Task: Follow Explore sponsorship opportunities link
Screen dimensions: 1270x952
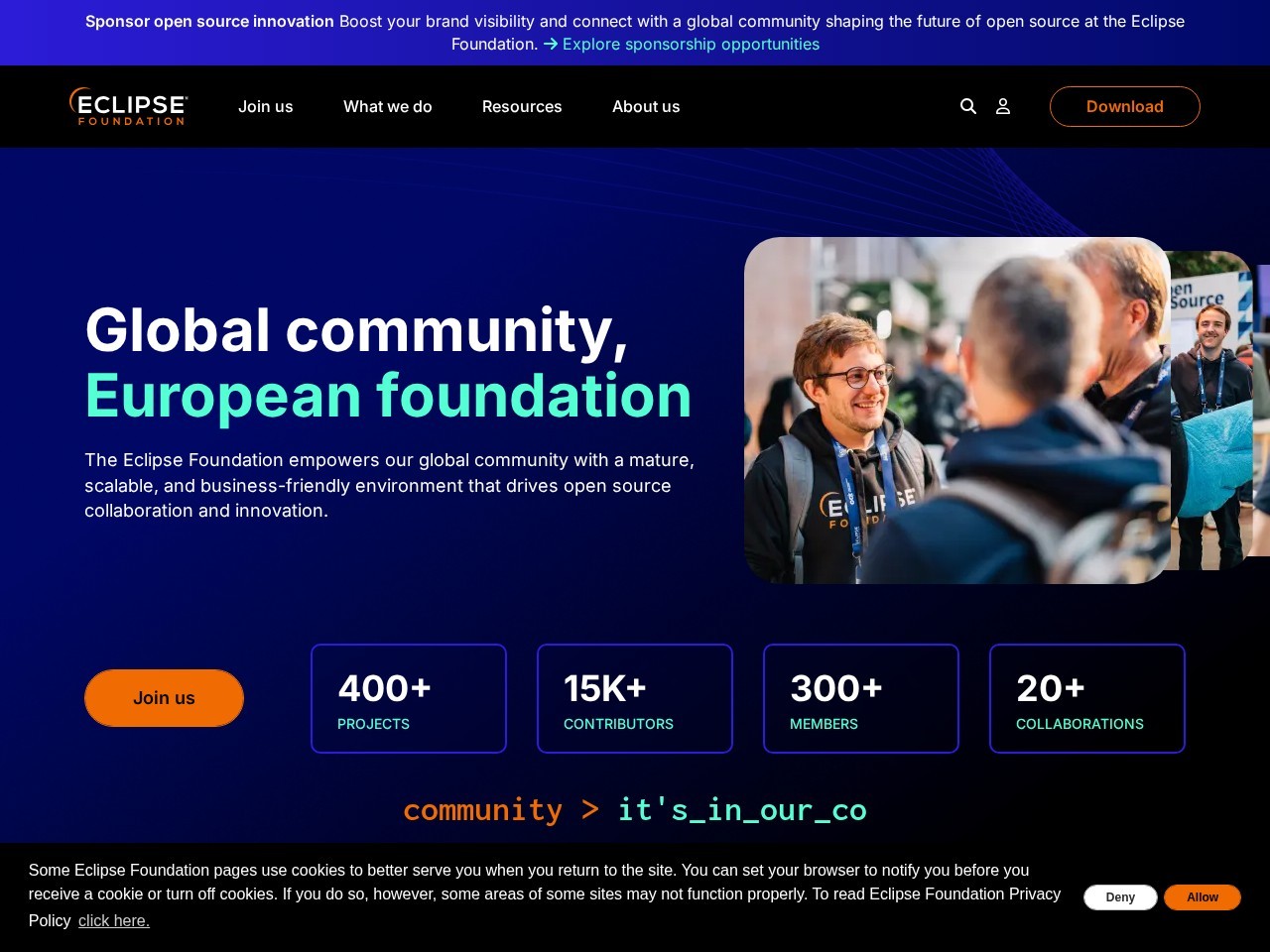Action: coord(691,44)
